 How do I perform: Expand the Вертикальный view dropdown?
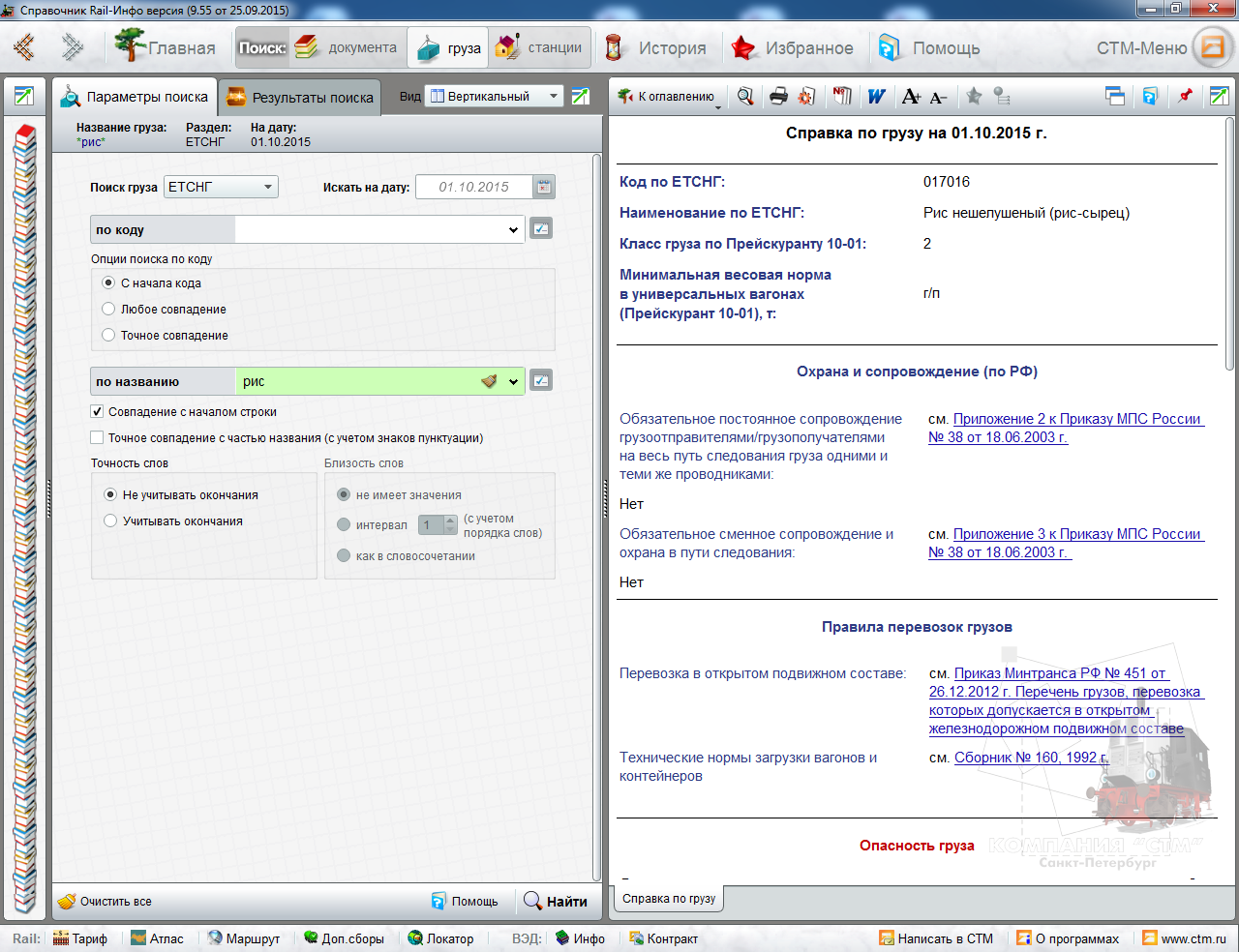point(554,96)
